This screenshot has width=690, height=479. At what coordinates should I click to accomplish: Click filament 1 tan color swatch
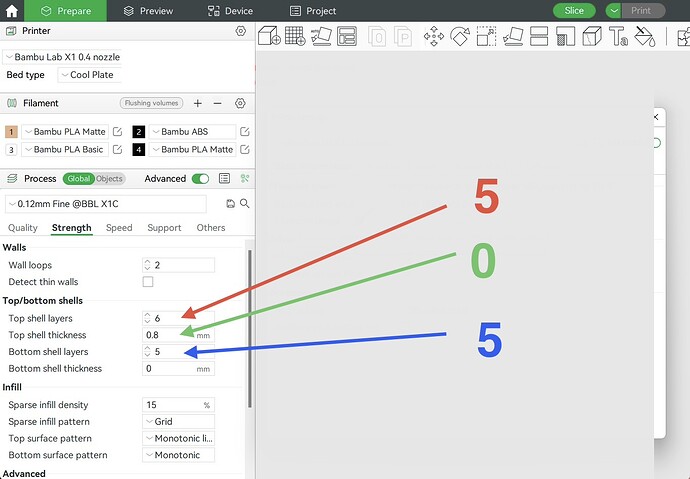click(11, 132)
